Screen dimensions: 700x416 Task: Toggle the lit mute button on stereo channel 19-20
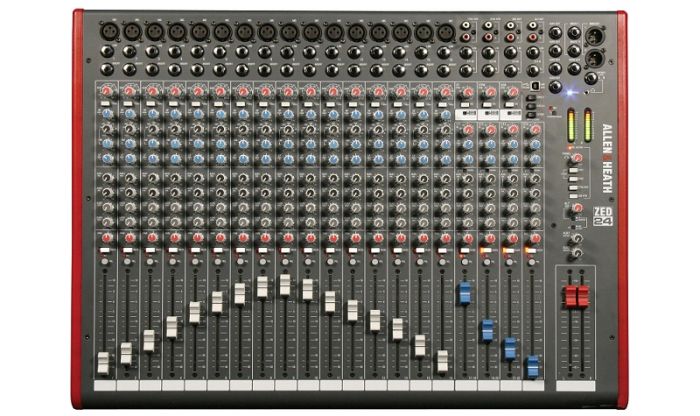coord(487,251)
